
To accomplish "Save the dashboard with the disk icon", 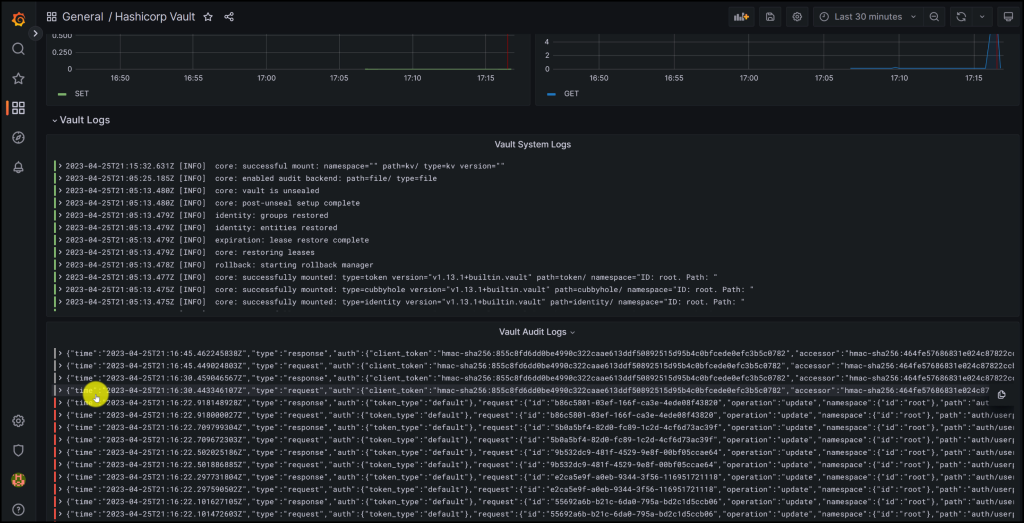I will (x=770, y=17).
